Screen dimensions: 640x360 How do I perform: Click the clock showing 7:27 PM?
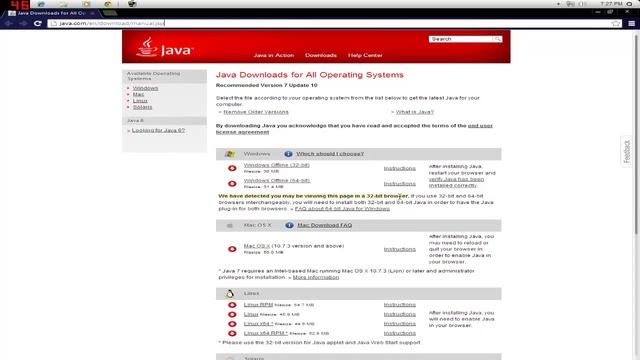tap(611, 4)
